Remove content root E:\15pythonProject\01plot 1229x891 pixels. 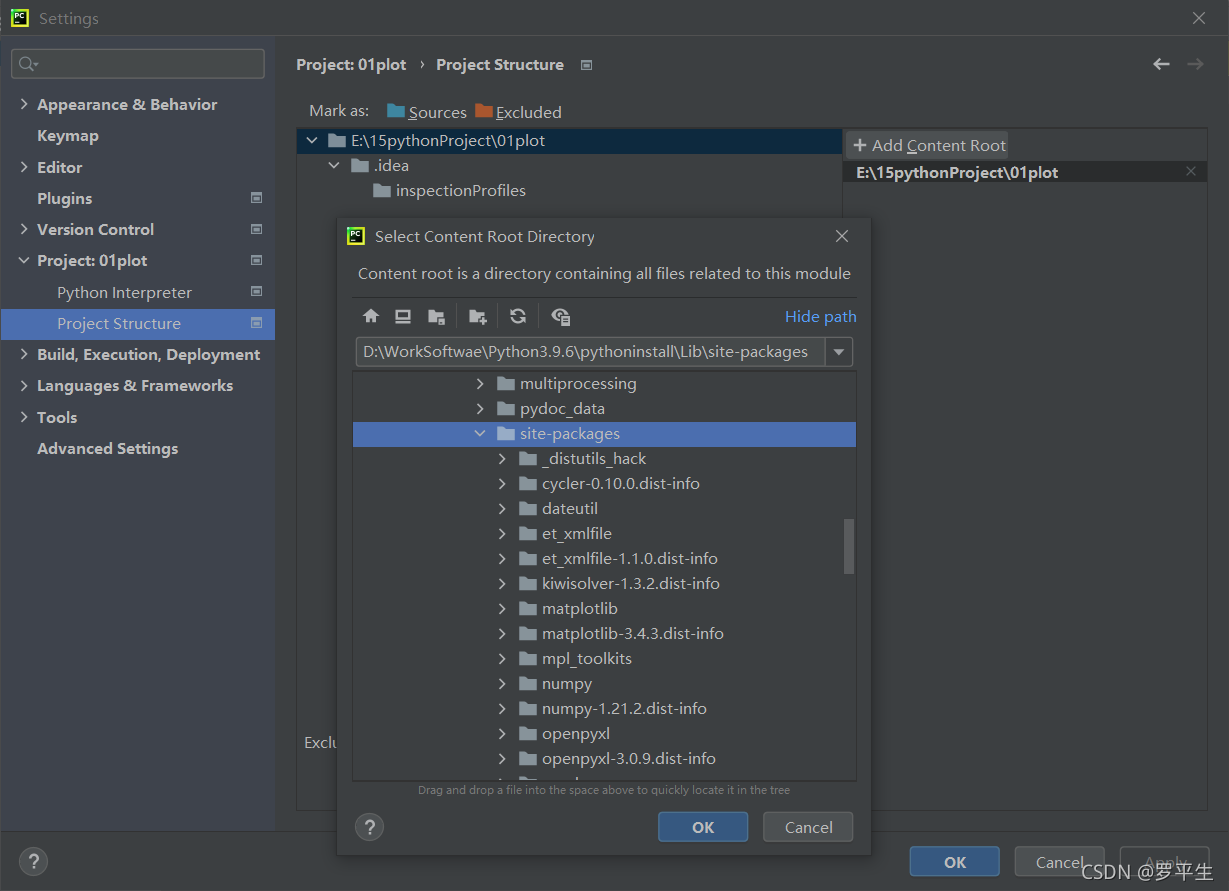click(1190, 172)
